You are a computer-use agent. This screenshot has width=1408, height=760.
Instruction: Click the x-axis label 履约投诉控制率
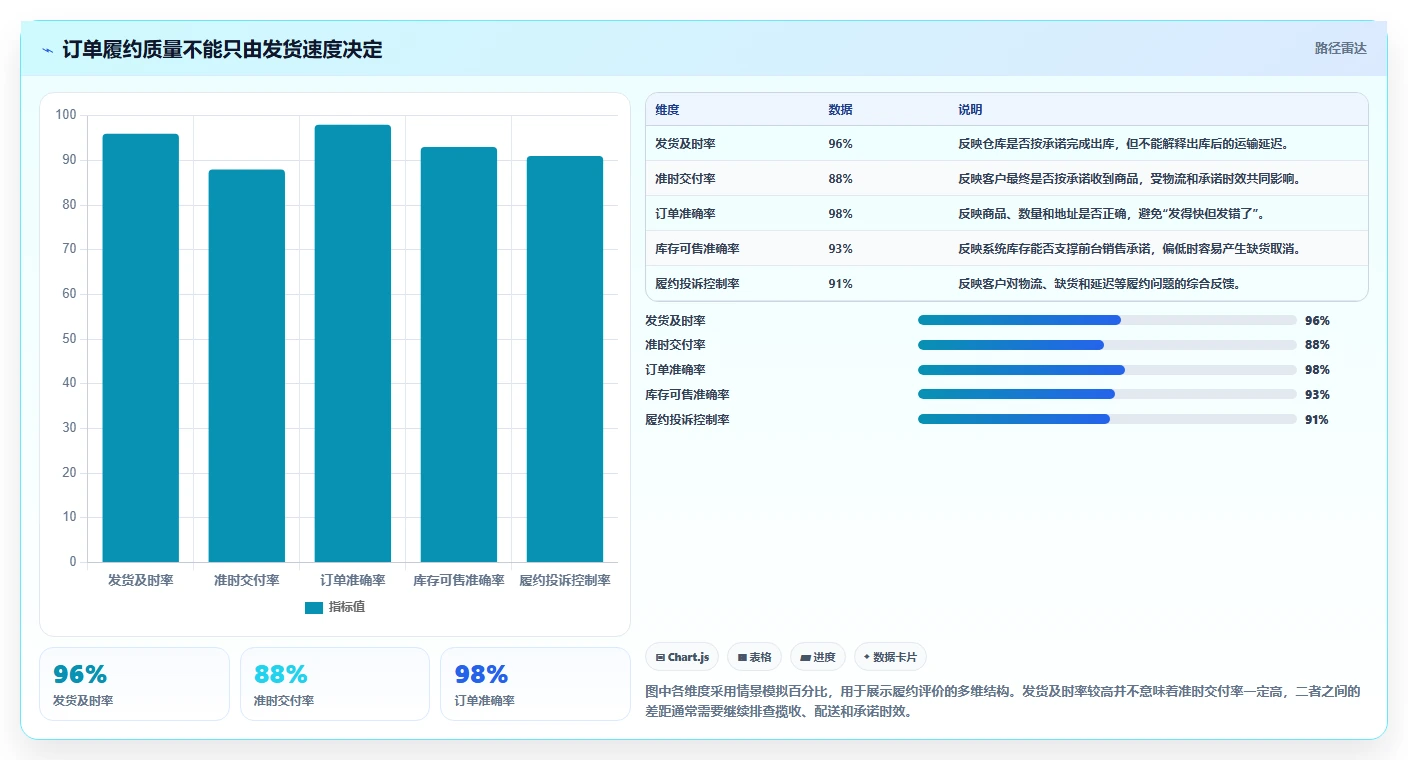565,581
